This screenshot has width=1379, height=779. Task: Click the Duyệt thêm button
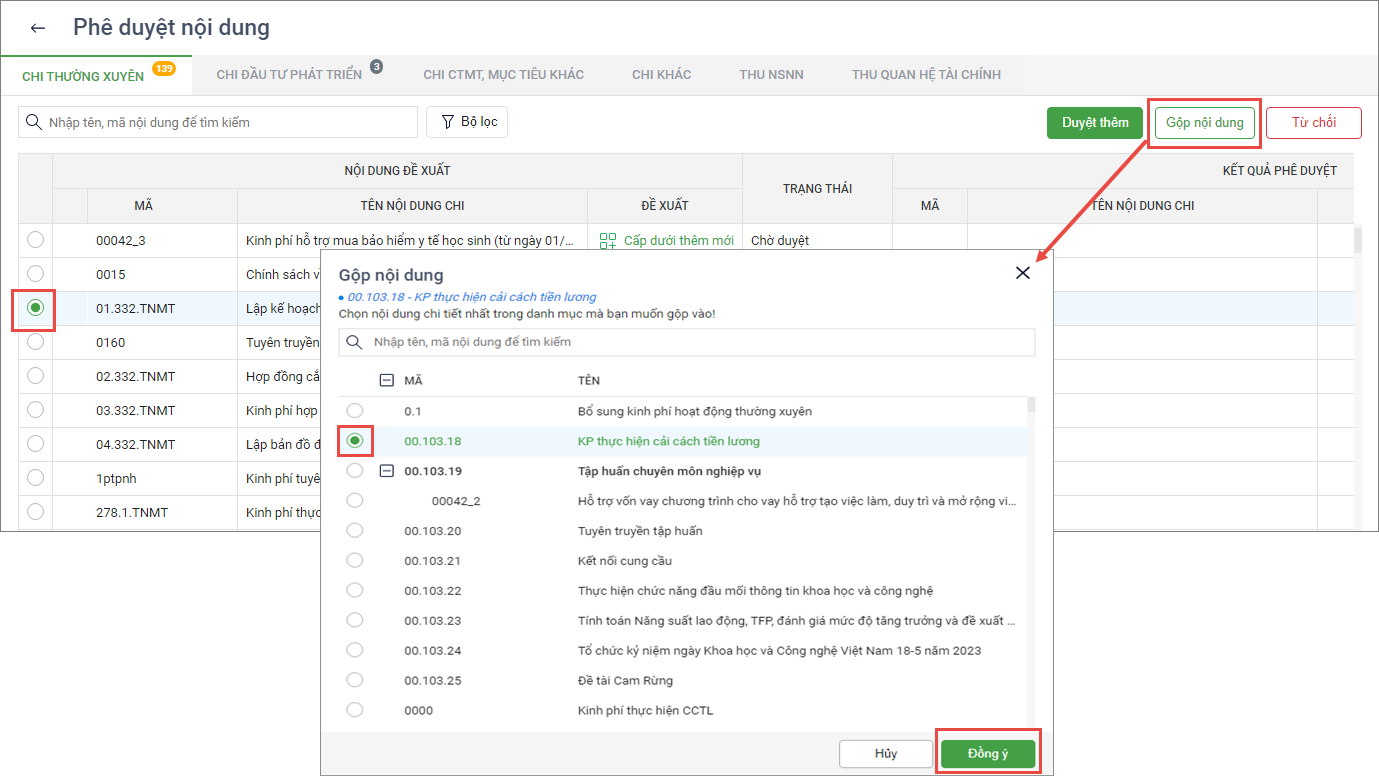(x=1094, y=123)
